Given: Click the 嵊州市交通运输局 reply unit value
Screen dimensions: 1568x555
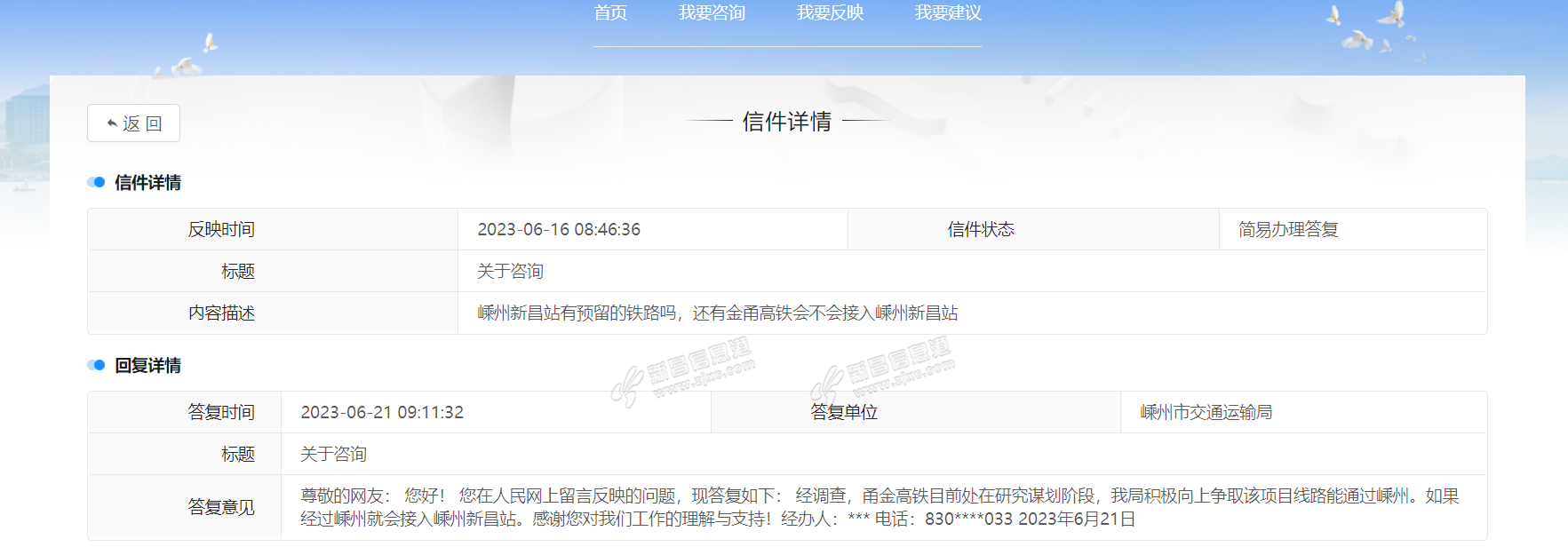Looking at the screenshot, I should coord(1206,412).
